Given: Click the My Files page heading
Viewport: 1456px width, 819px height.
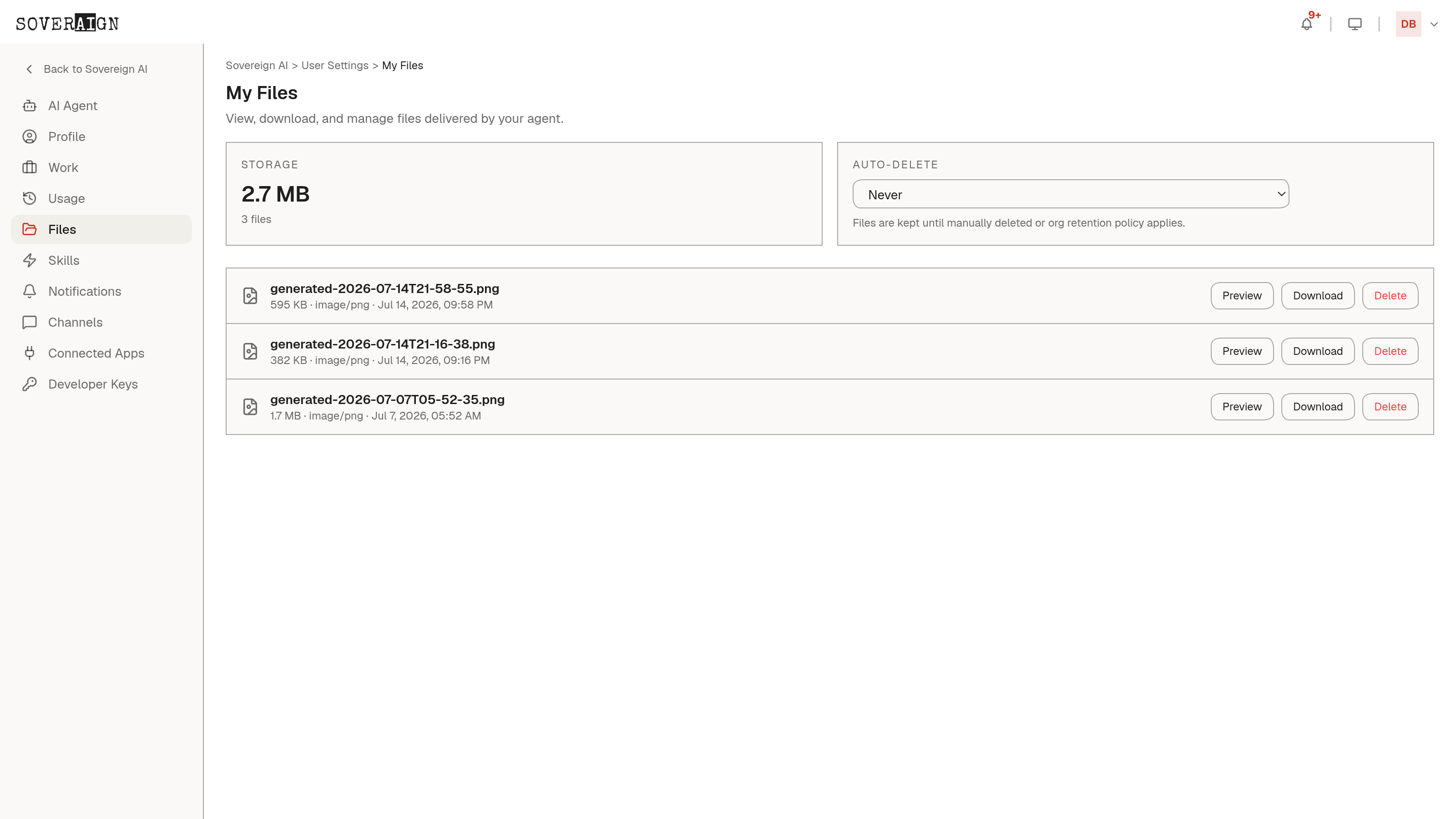Looking at the screenshot, I should pos(262,93).
